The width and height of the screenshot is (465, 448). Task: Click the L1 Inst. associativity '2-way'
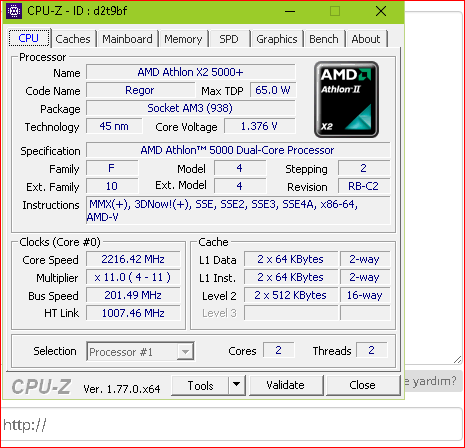coord(365,277)
